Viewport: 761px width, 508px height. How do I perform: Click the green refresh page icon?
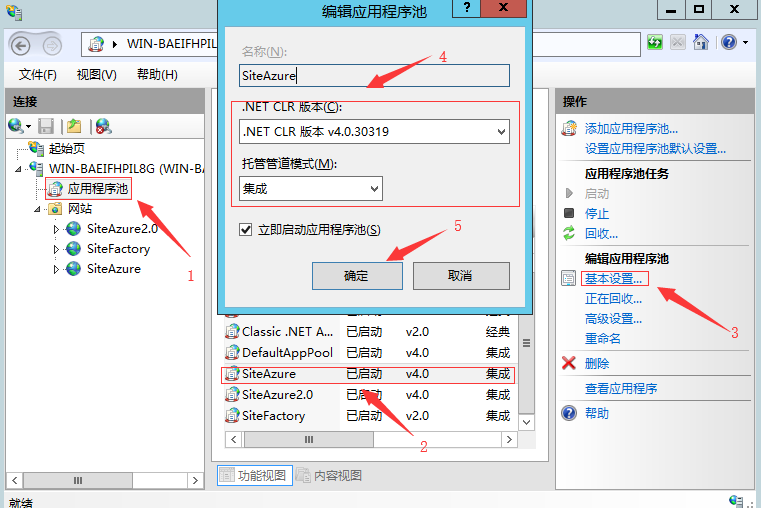pos(655,42)
